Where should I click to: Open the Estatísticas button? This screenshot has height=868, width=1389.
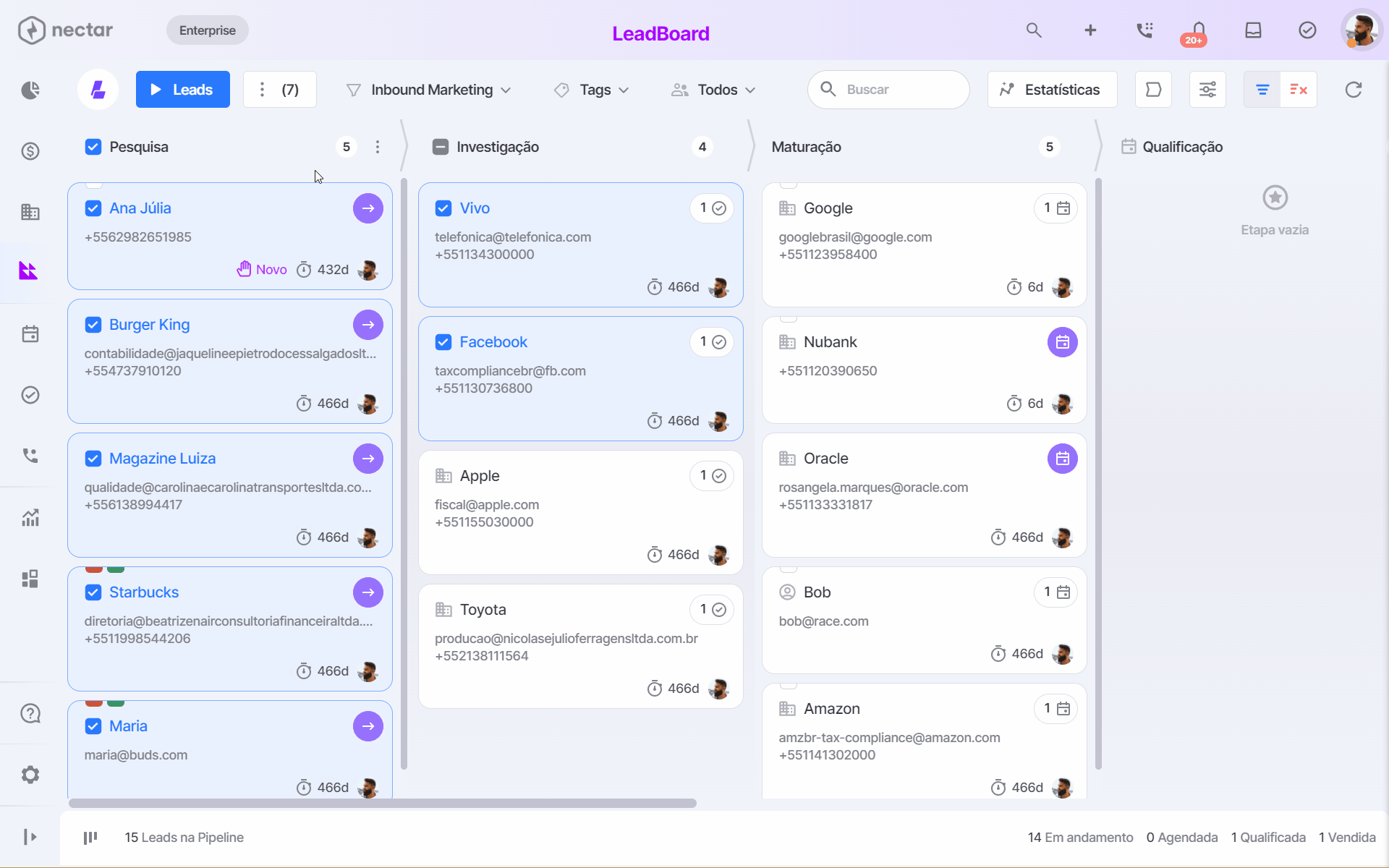tap(1052, 90)
